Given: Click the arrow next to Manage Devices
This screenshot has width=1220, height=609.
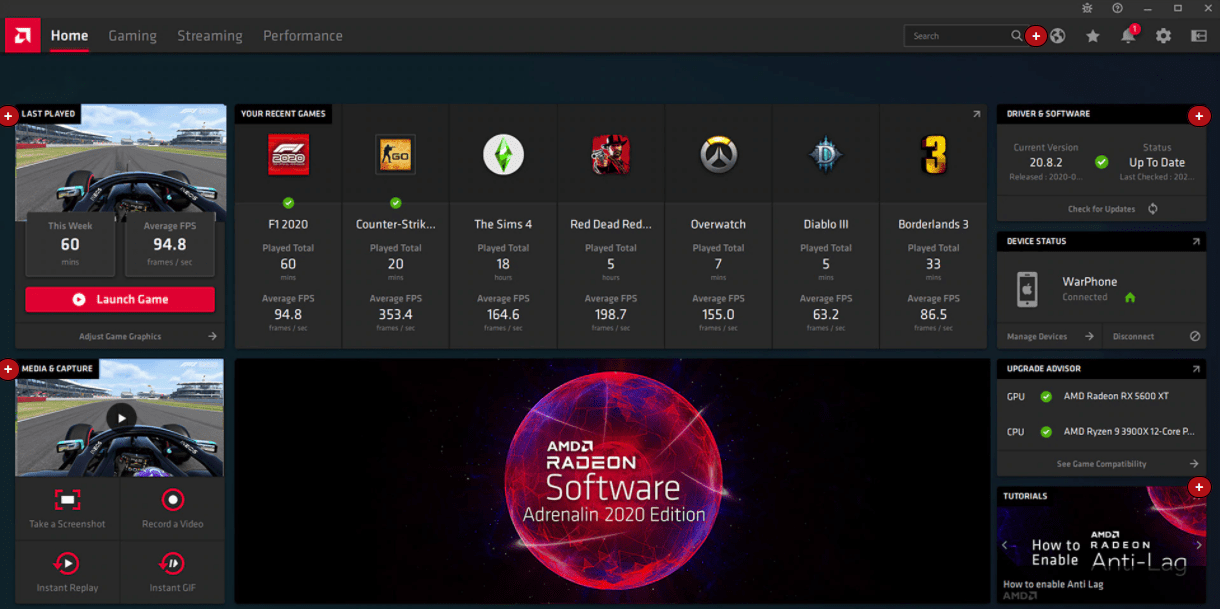Looking at the screenshot, I should [1089, 337].
